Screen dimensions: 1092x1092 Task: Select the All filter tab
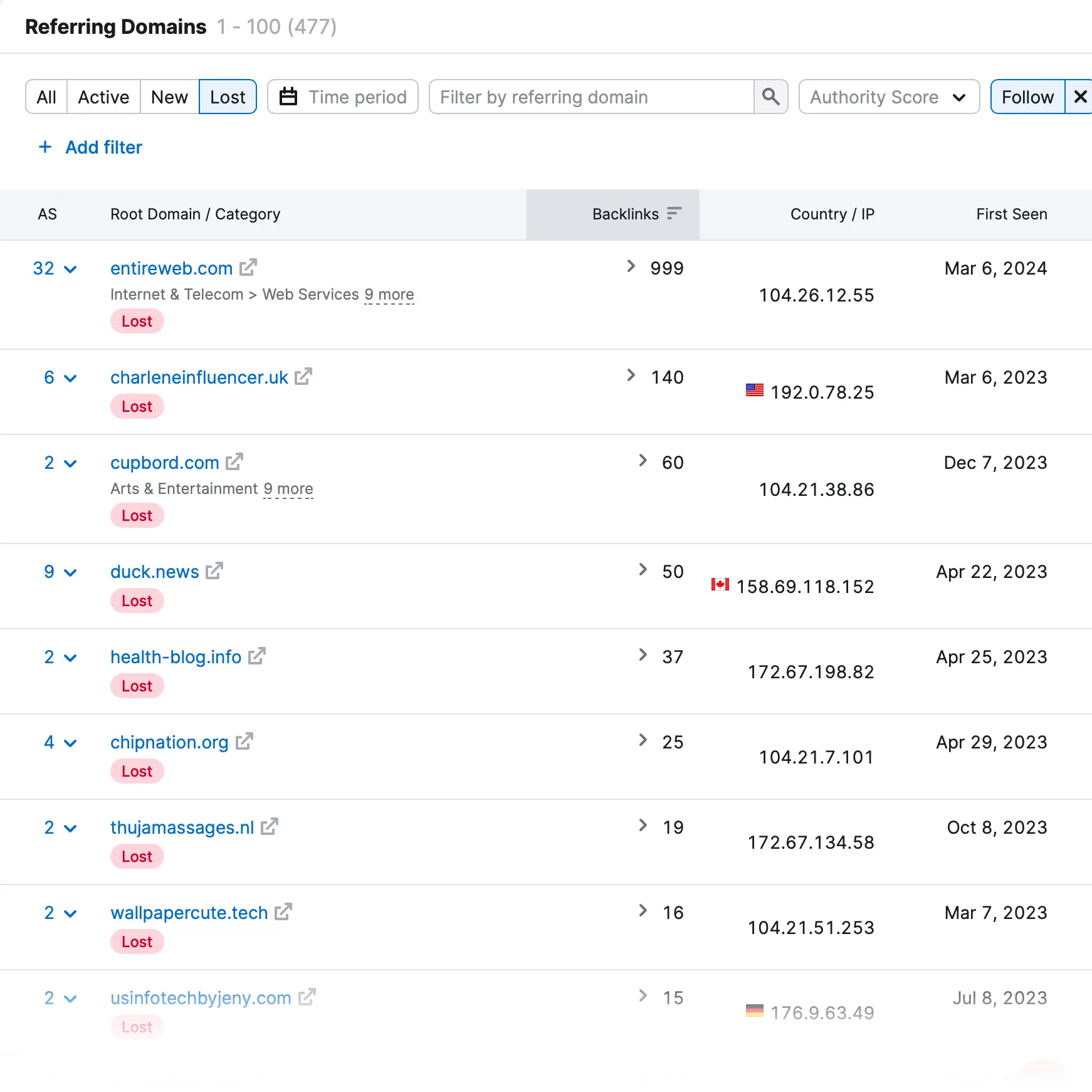coord(46,97)
